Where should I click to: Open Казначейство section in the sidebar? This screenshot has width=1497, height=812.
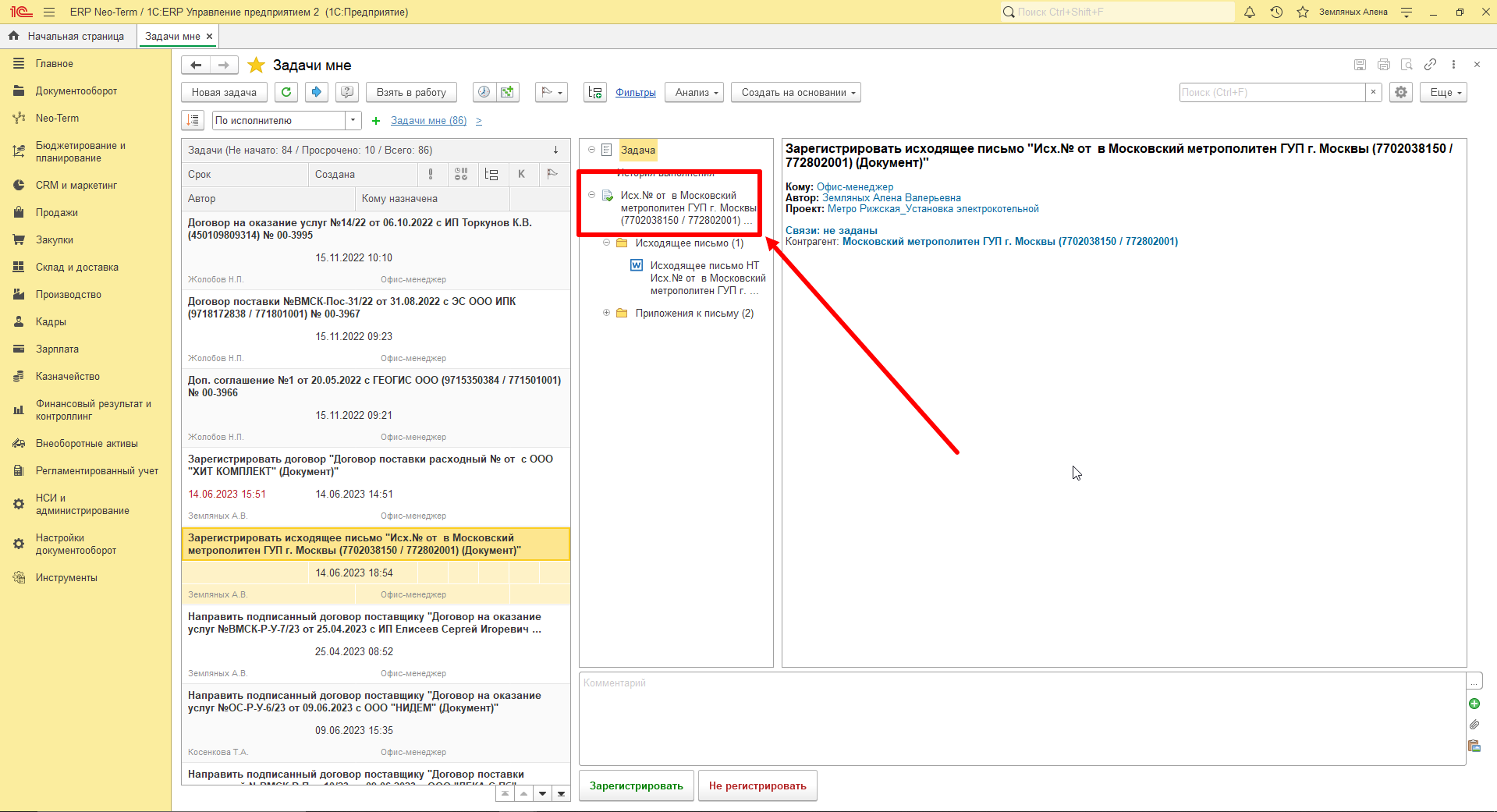click(x=67, y=376)
